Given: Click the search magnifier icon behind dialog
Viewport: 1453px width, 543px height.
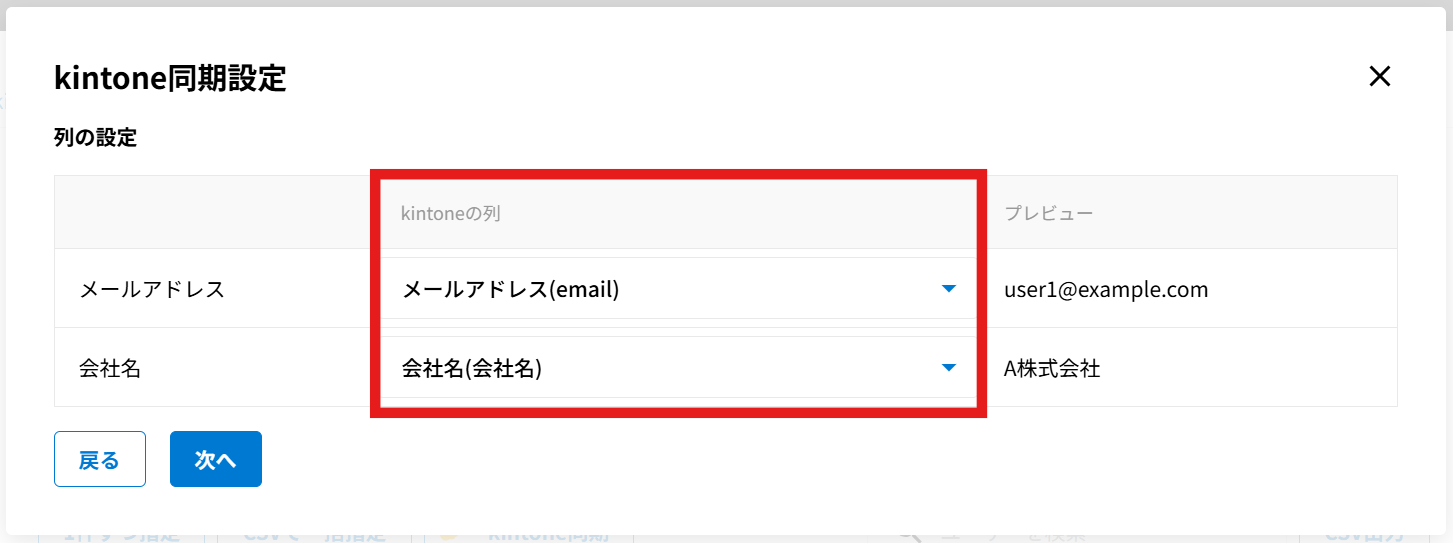Looking at the screenshot, I should [908, 536].
